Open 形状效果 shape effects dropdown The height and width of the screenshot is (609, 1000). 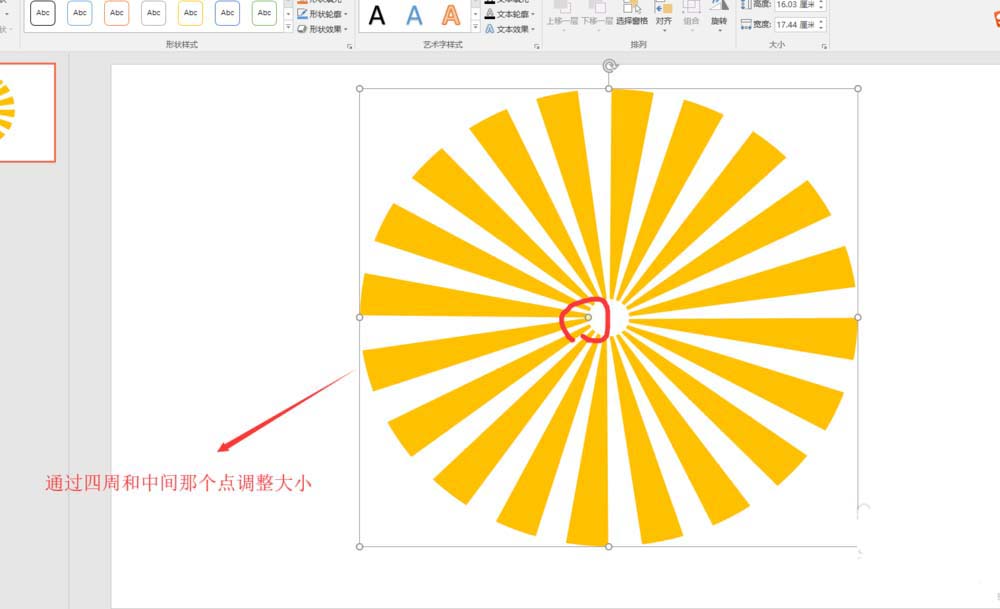click(323, 29)
